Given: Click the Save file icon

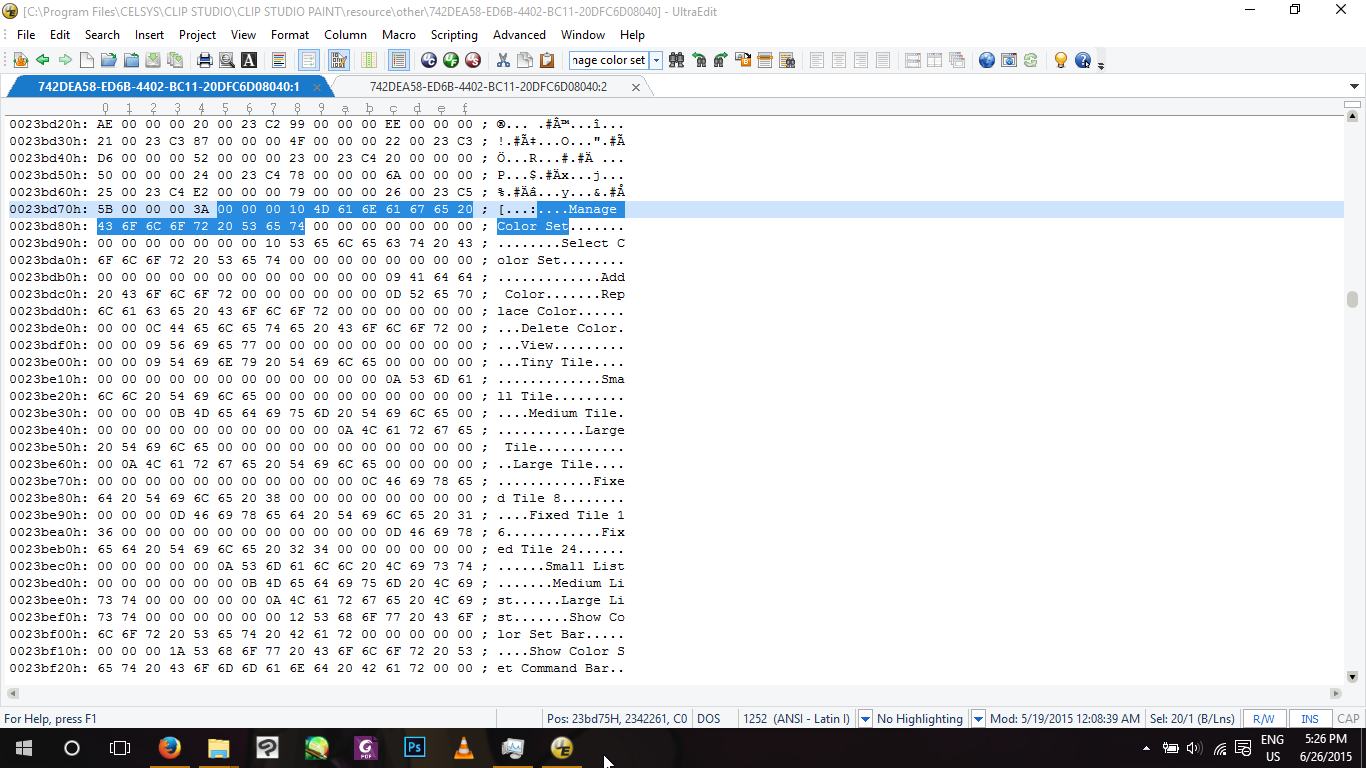Looking at the screenshot, I should pyautogui.click(x=153, y=60).
